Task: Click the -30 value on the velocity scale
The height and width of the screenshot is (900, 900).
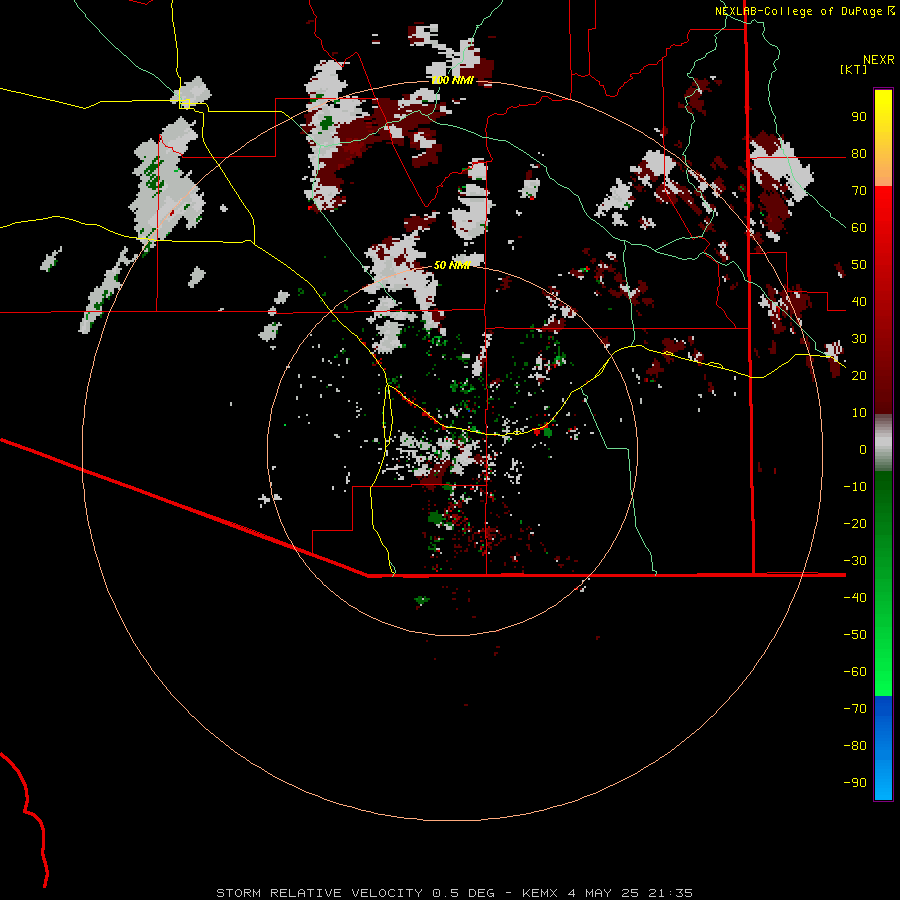Action: click(x=855, y=561)
